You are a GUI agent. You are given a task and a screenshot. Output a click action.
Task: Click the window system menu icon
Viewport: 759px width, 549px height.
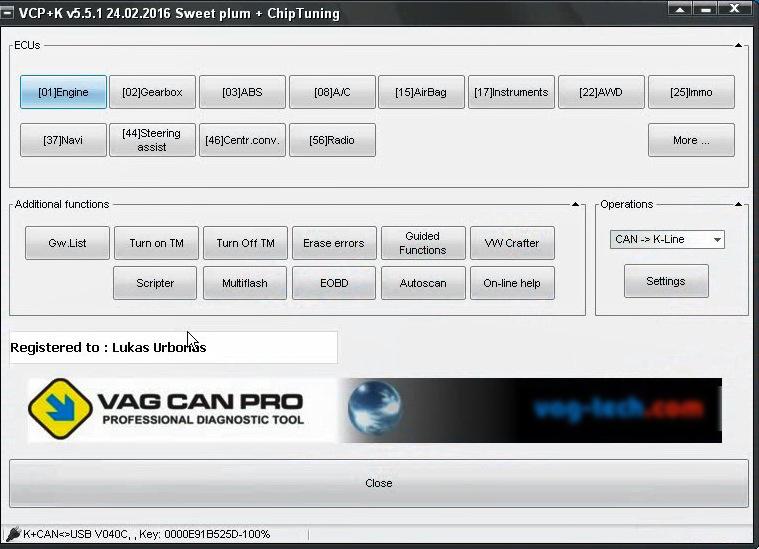tap(9, 13)
